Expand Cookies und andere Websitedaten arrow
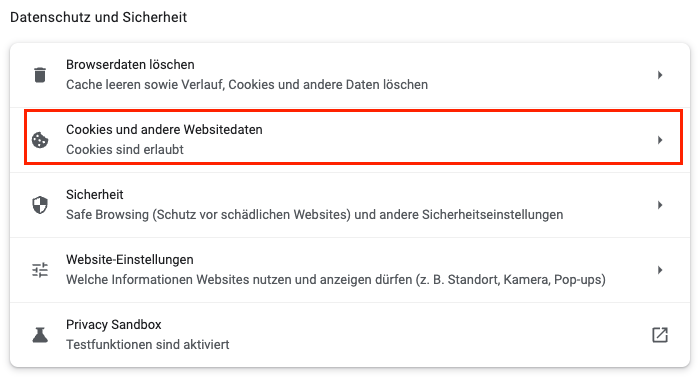700x378 pixels. click(x=660, y=140)
